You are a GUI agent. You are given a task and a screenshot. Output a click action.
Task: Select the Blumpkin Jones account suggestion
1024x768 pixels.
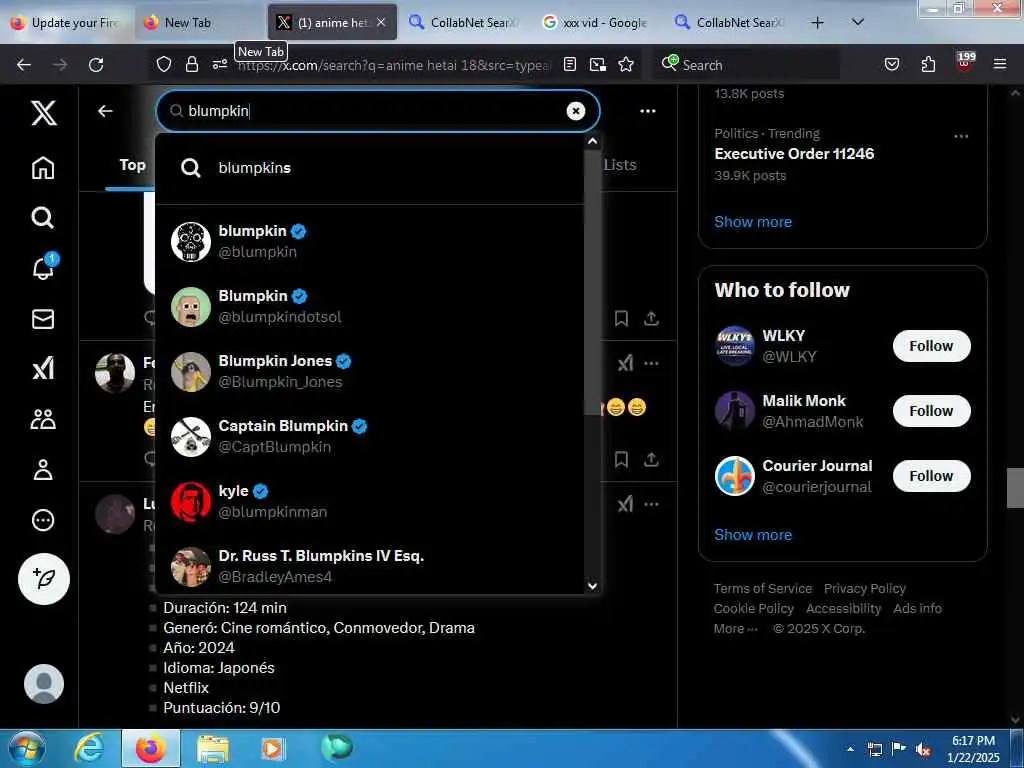[369, 371]
